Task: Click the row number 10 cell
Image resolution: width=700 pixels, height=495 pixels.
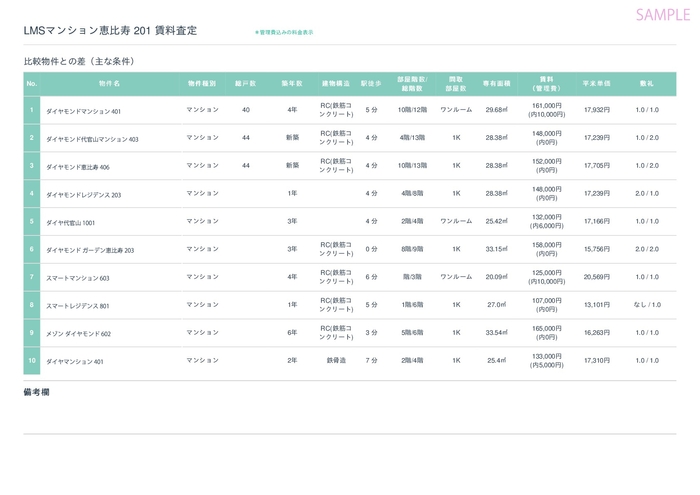Action: coord(32,361)
